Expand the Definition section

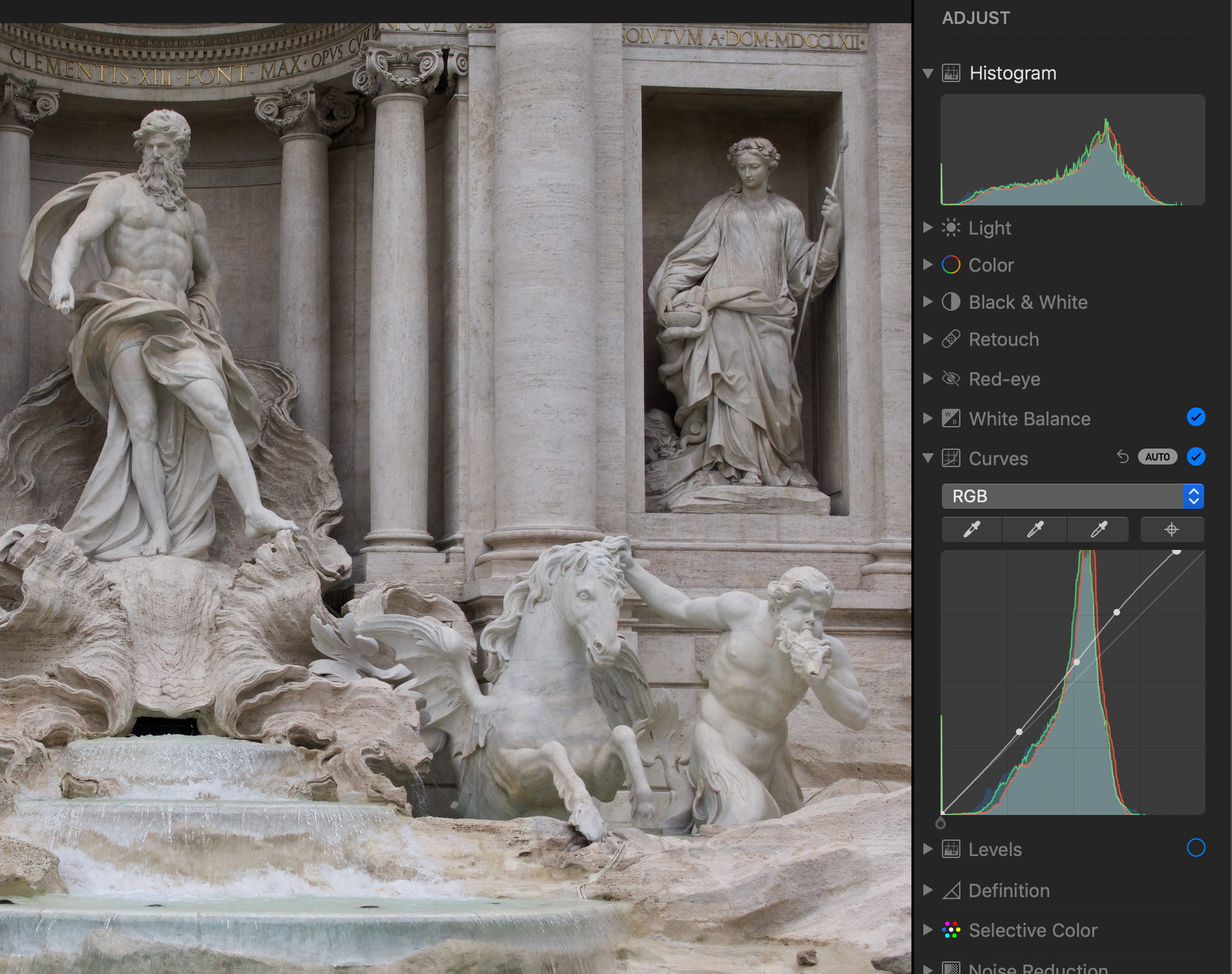(x=928, y=890)
